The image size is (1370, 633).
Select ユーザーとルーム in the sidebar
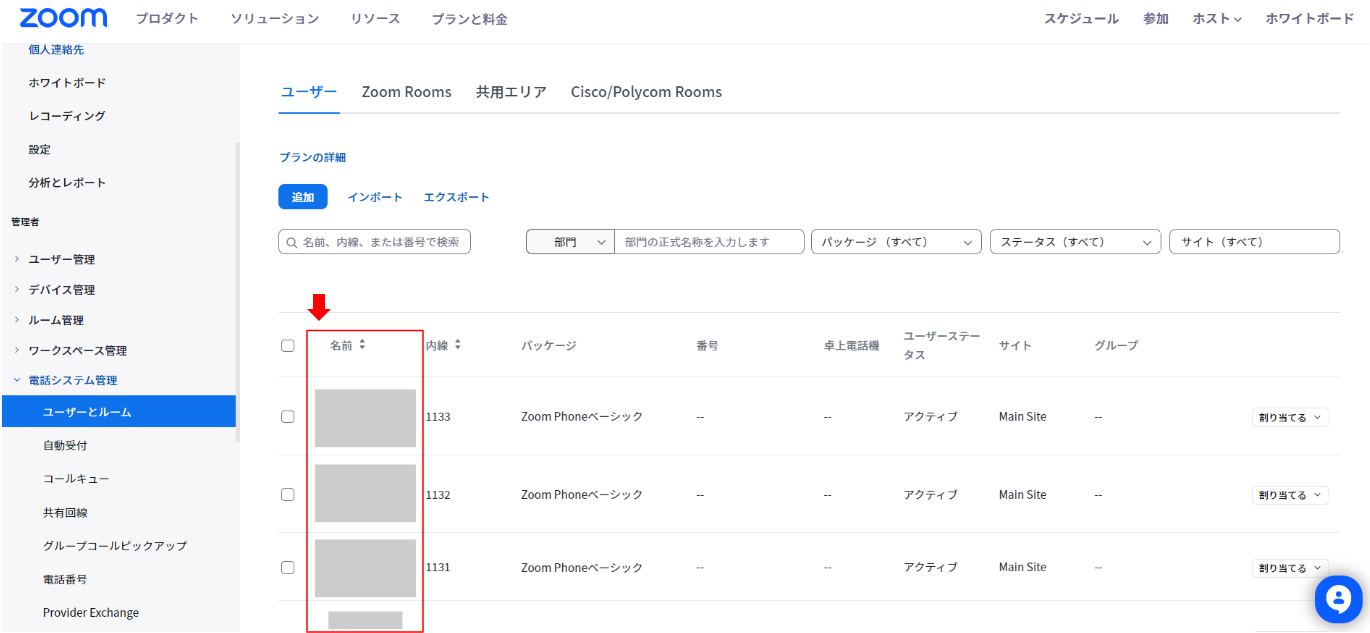[118, 411]
